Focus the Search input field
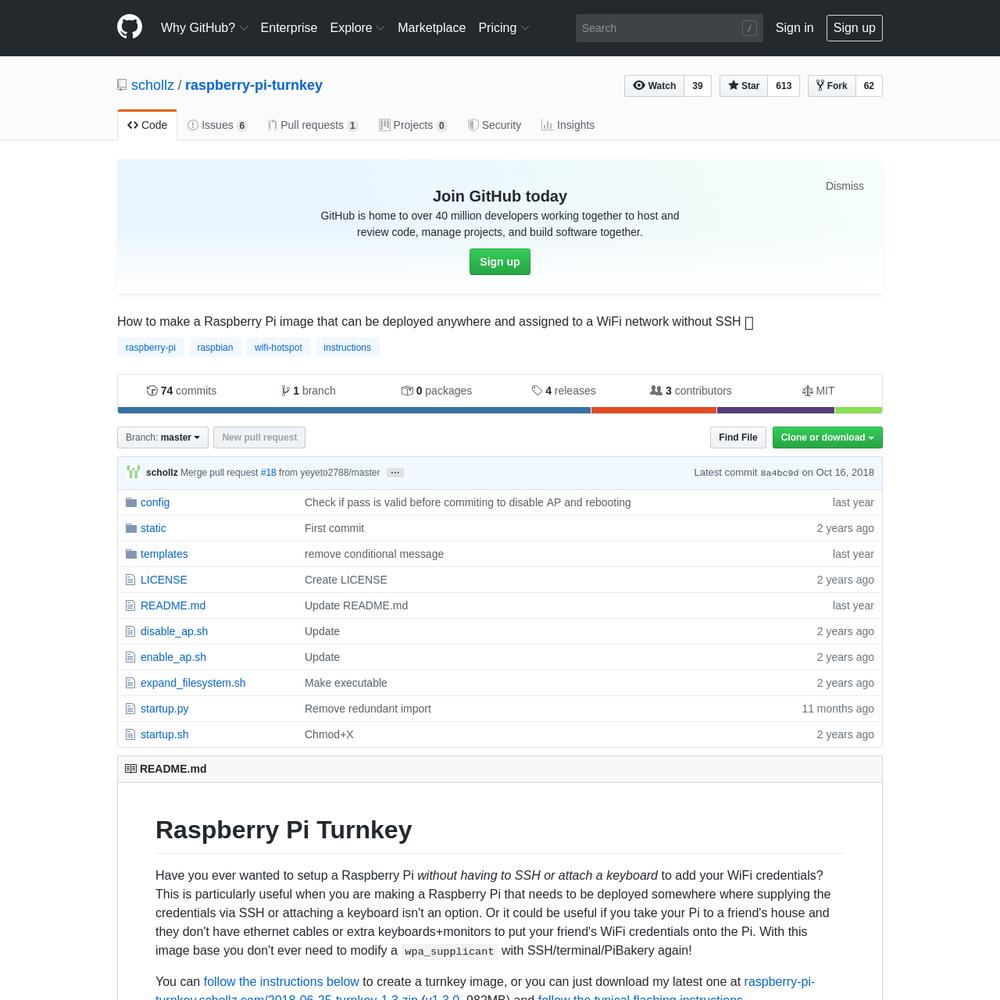Image resolution: width=1000 pixels, height=1000 pixels. [669, 28]
